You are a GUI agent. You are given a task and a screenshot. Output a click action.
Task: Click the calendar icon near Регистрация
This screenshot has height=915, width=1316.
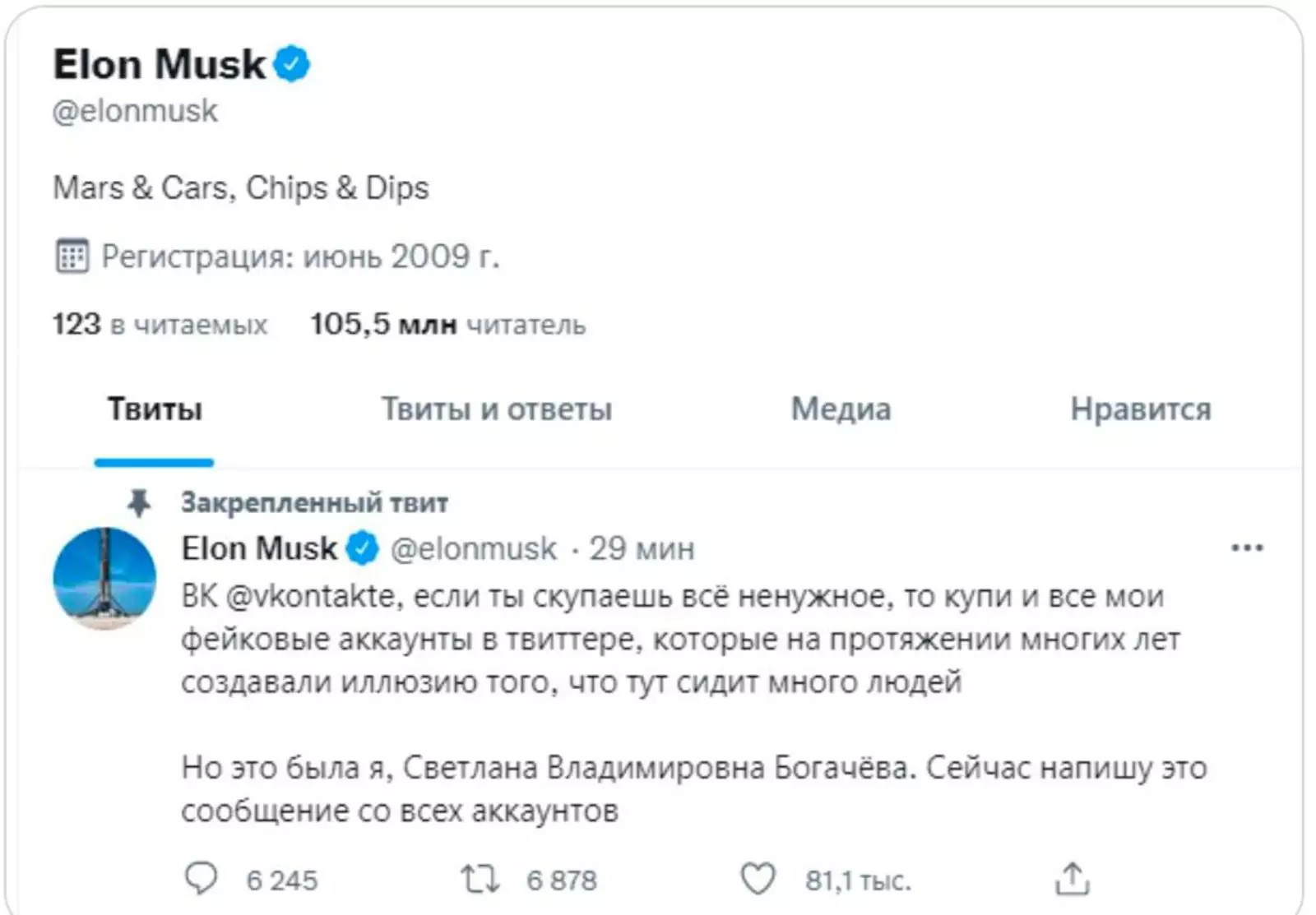(x=72, y=256)
